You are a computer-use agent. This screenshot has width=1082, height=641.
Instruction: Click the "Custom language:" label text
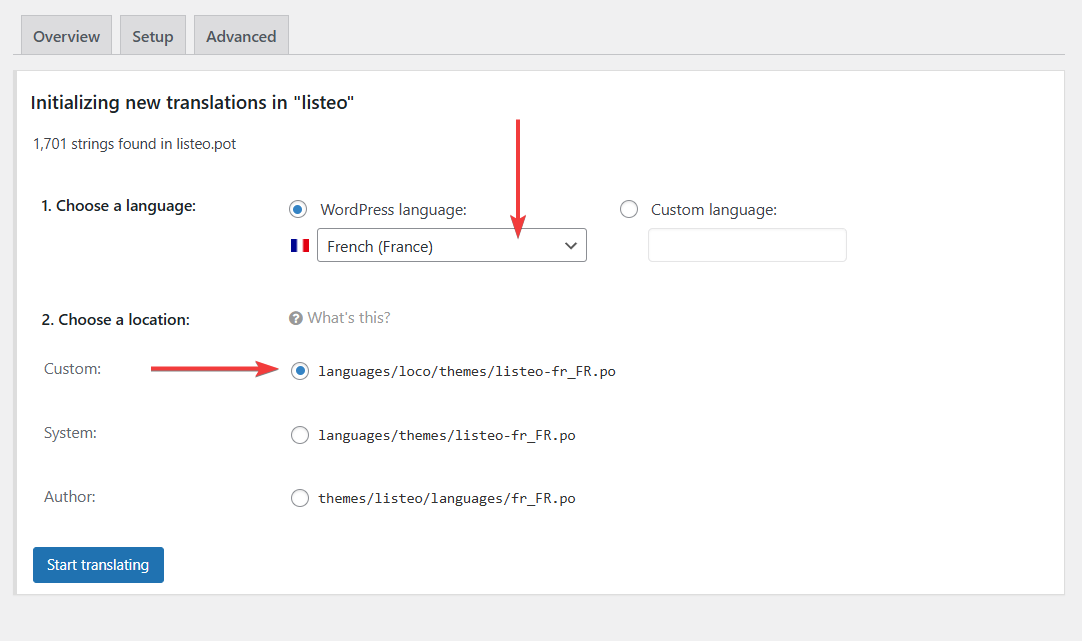coord(714,210)
